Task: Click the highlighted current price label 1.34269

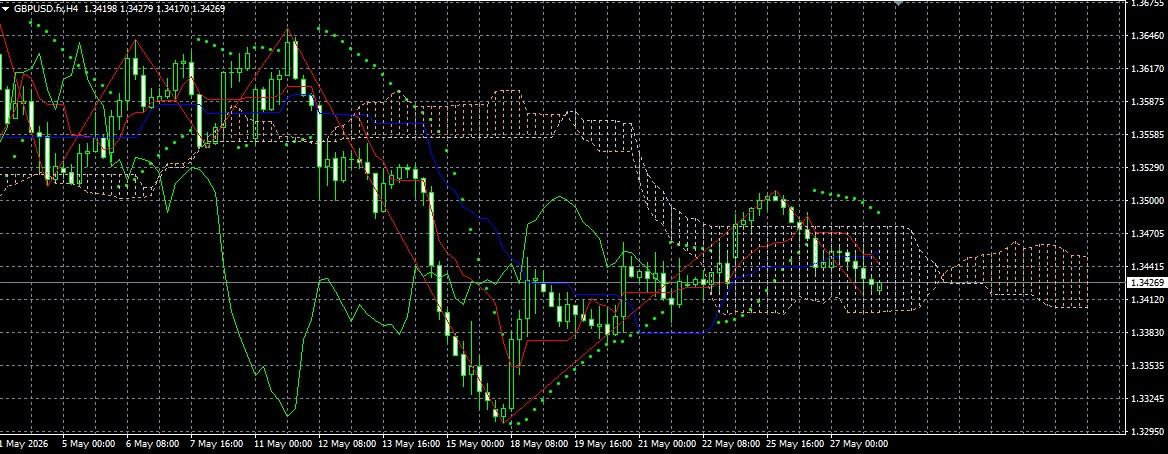Action: point(1147,283)
